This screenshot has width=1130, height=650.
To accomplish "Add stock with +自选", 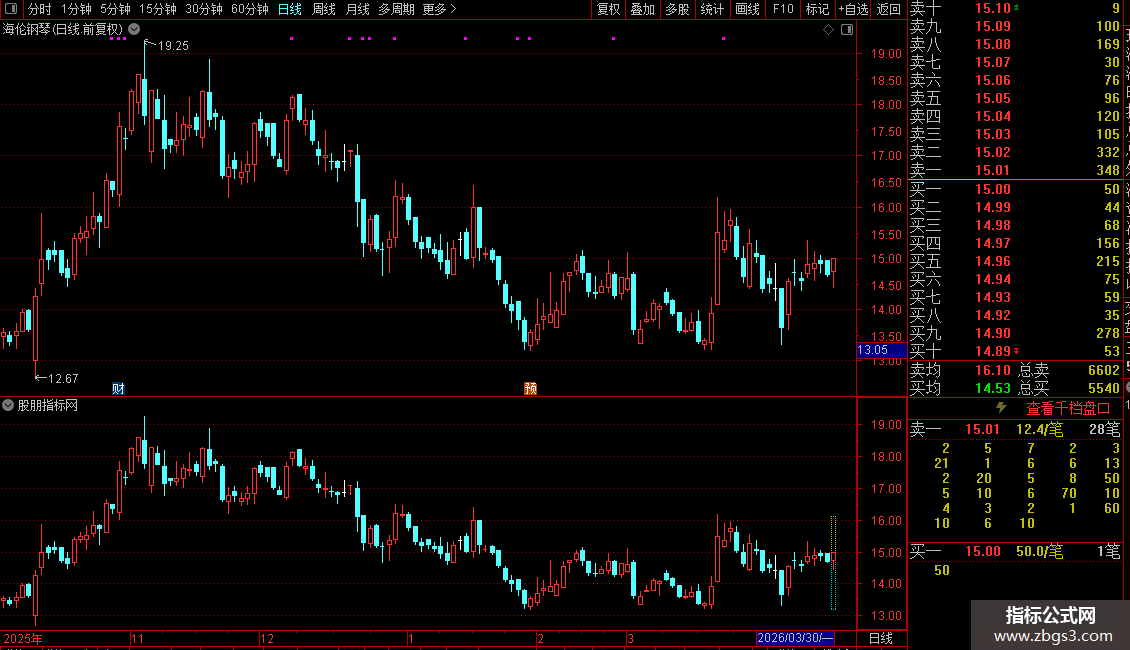I will click(x=854, y=9).
